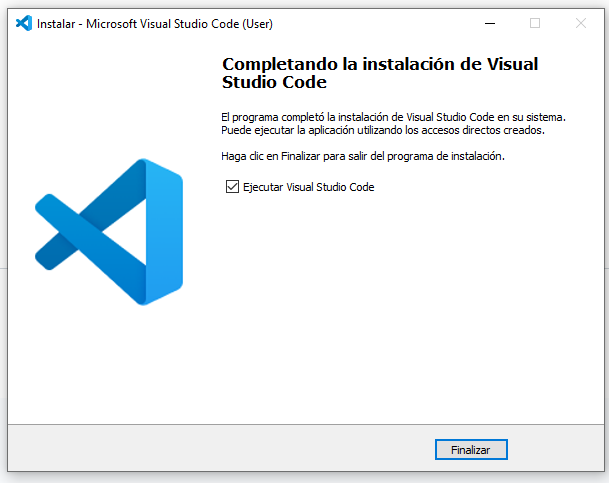The image size is (609, 483).
Task: Uncheck the Ejecutar Visual Studio Code checkbox
Action: 233,187
